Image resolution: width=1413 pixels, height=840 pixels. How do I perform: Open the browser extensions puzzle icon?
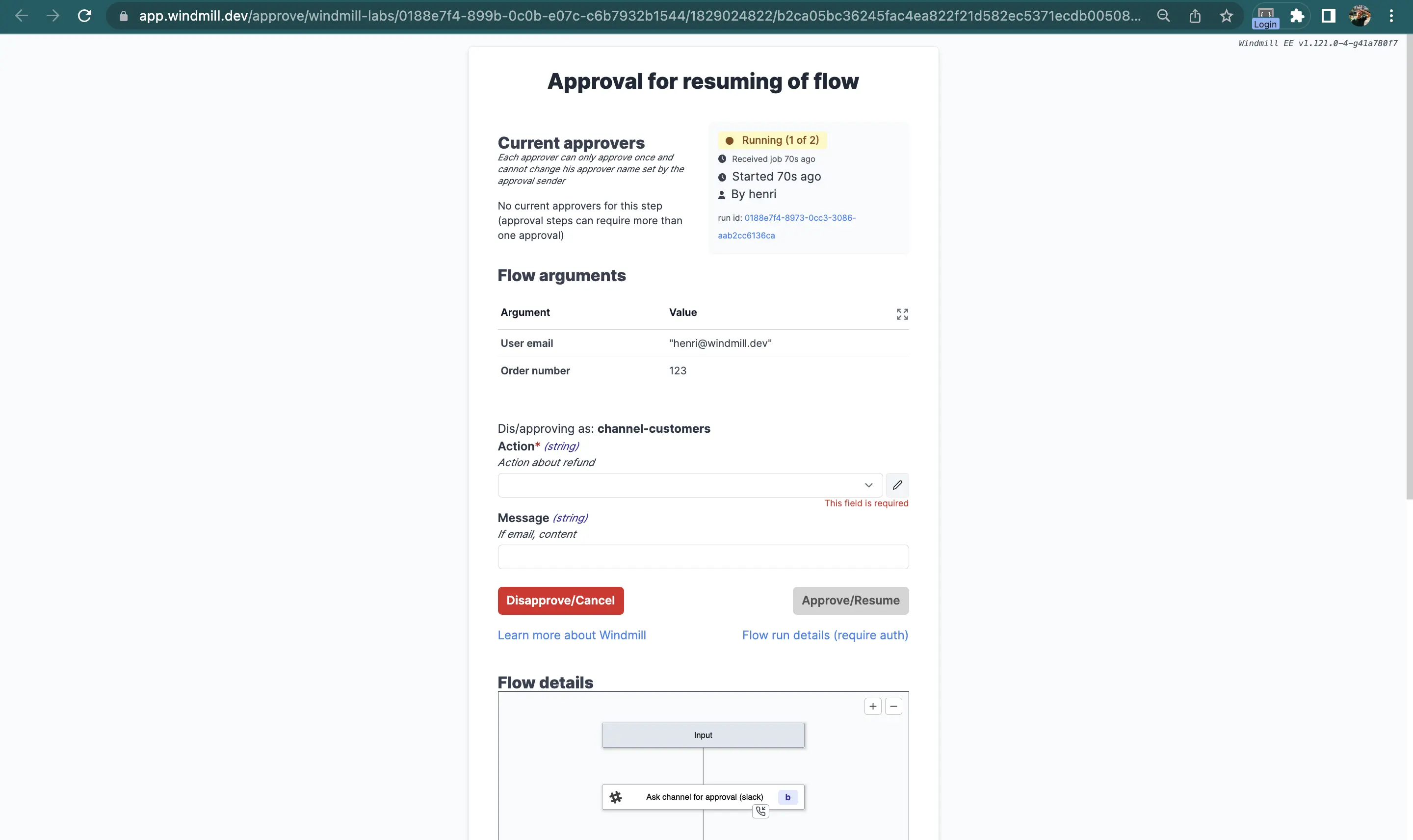click(x=1298, y=16)
